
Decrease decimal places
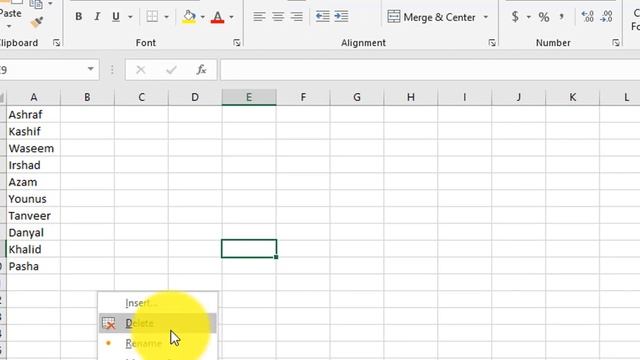(607, 17)
